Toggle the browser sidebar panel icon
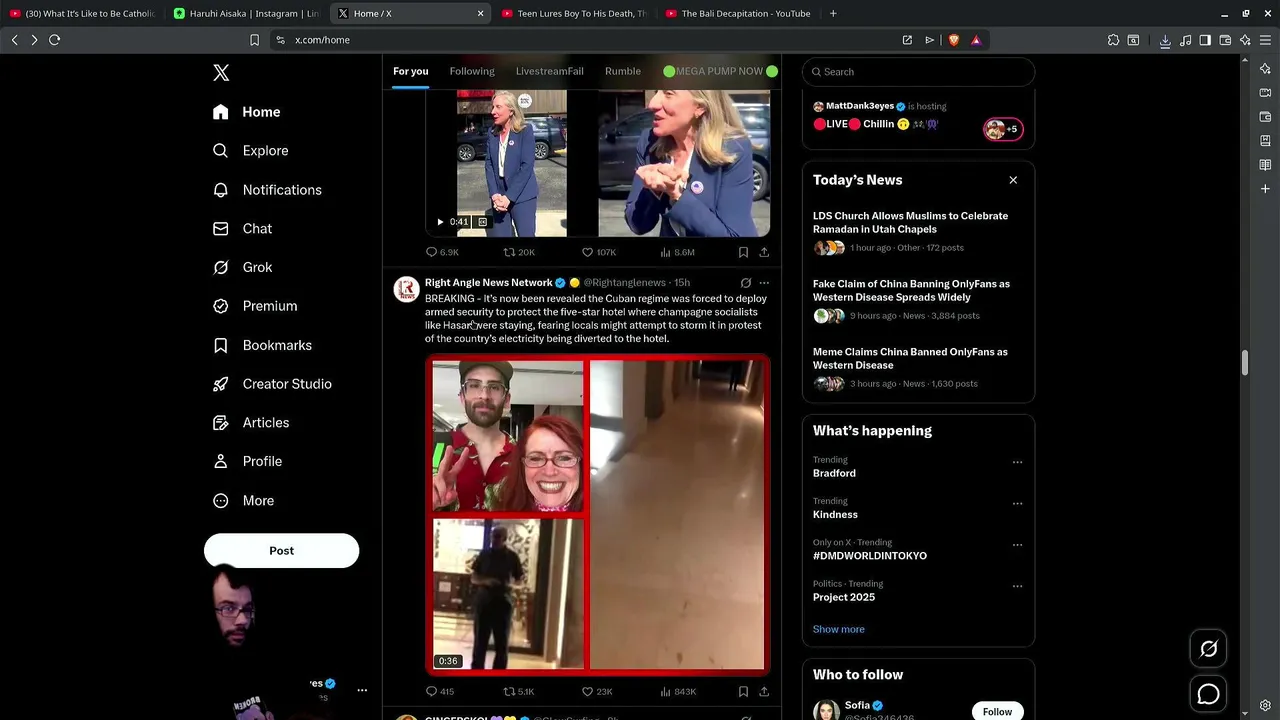The height and width of the screenshot is (720, 1280). point(1205,40)
